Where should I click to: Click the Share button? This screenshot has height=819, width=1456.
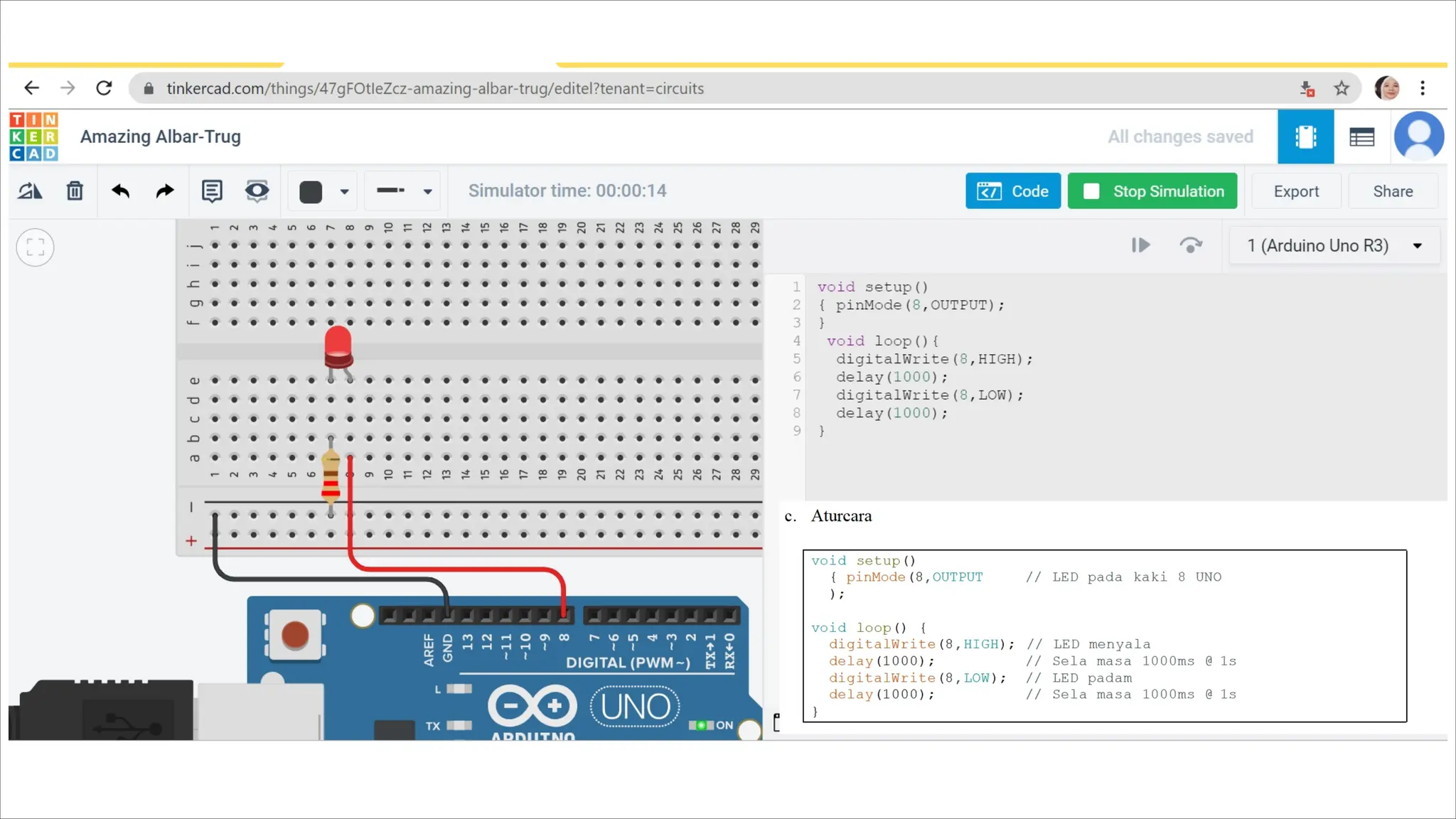coord(1393,191)
